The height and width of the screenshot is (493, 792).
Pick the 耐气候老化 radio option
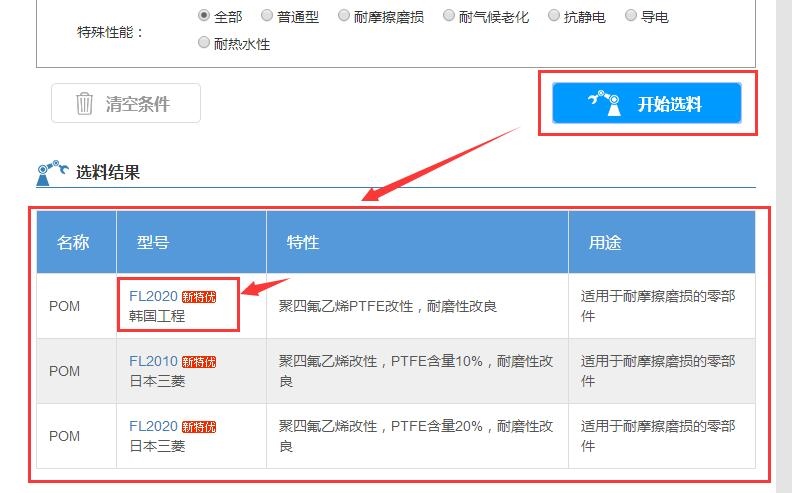[449, 16]
